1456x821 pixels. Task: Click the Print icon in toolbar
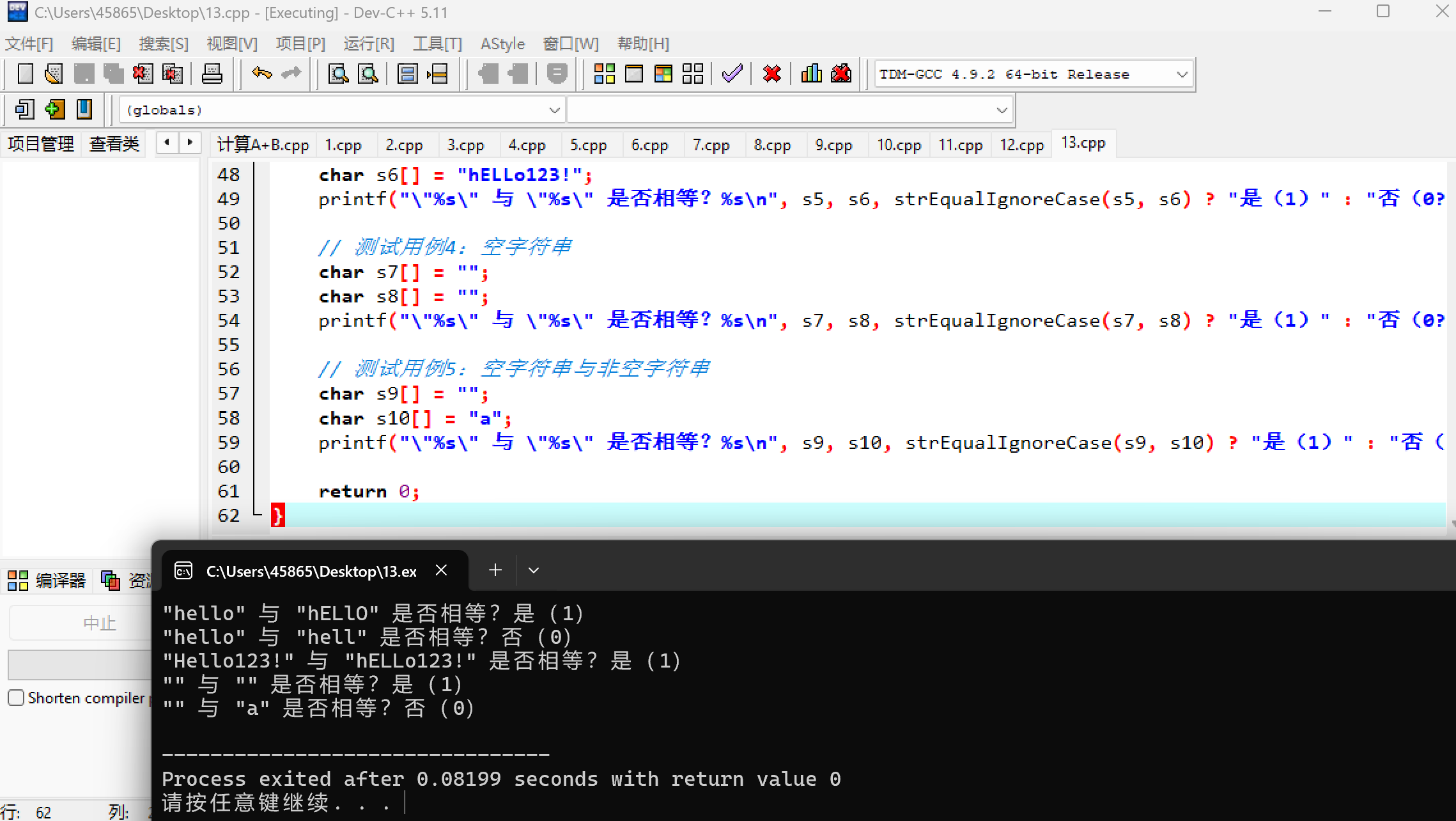pyautogui.click(x=212, y=74)
